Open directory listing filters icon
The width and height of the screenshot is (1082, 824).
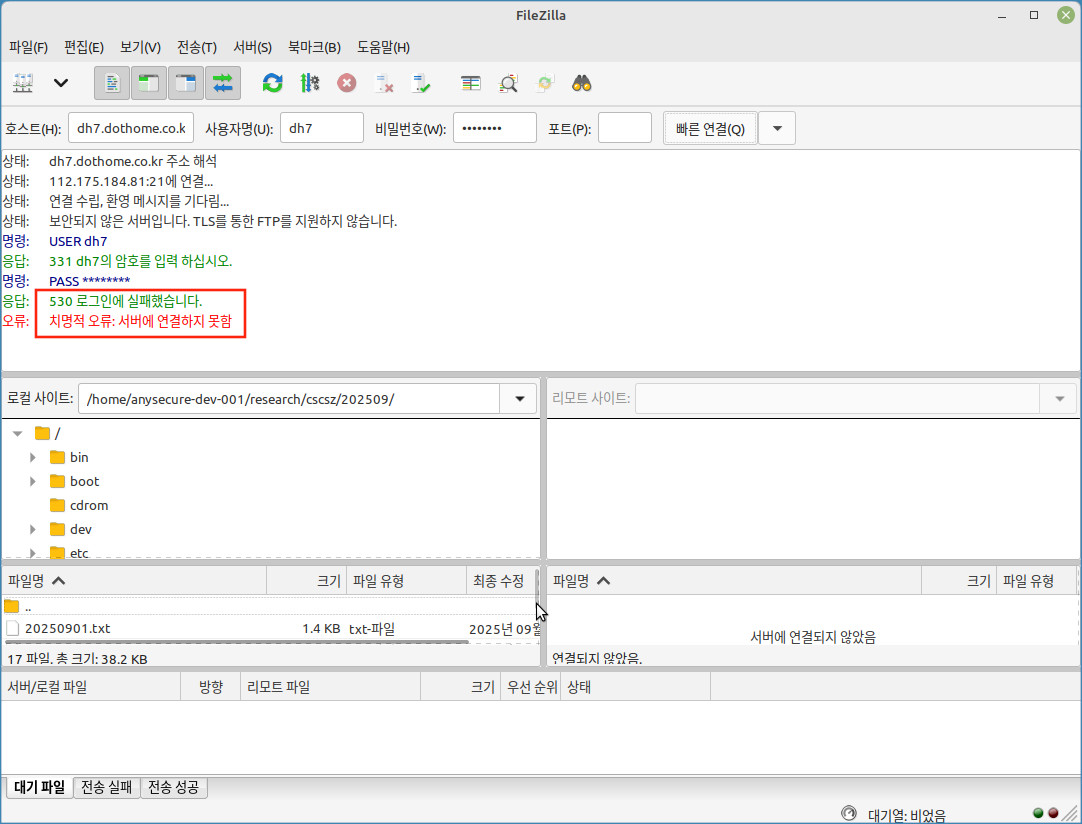(x=471, y=83)
